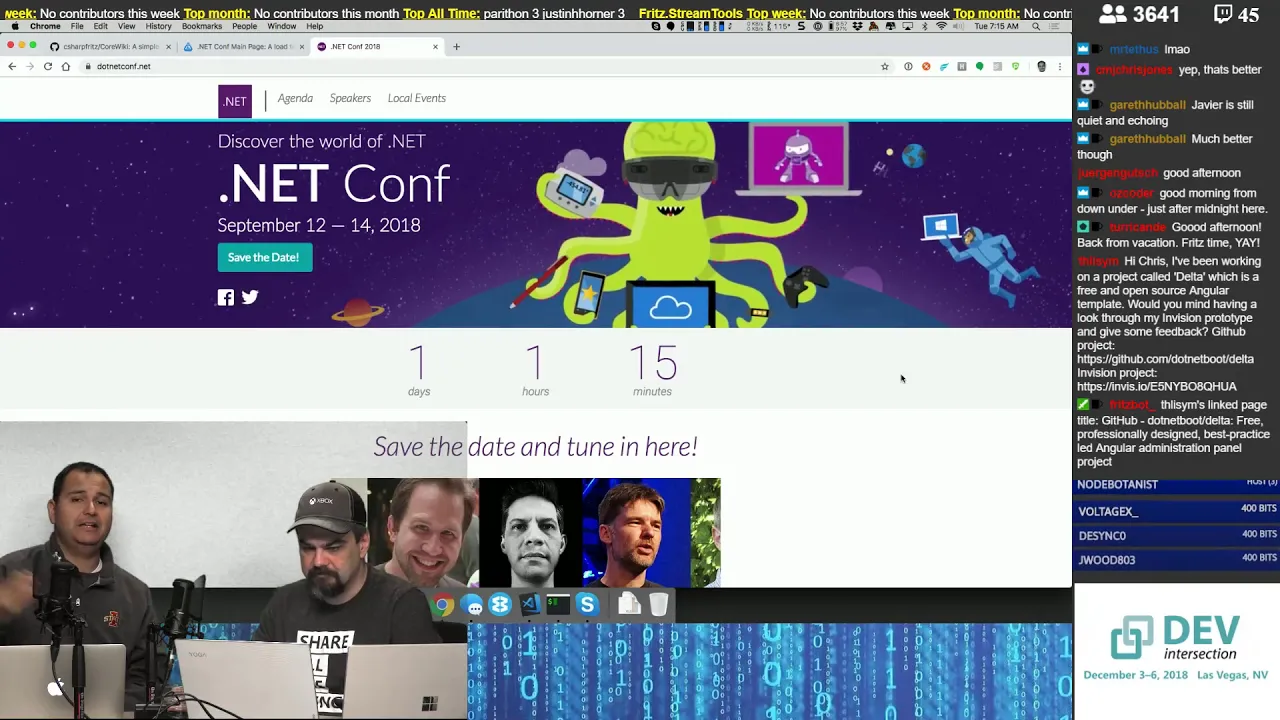Open a new tab with plus button
Screen dimensions: 1280x720
(x=456, y=46)
